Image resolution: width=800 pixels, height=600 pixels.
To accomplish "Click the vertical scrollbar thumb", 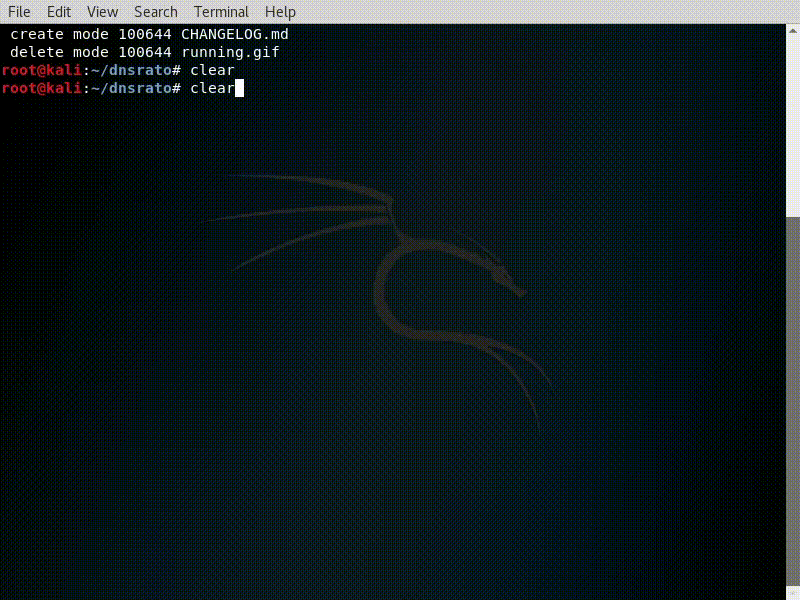I will click(793, 403).
